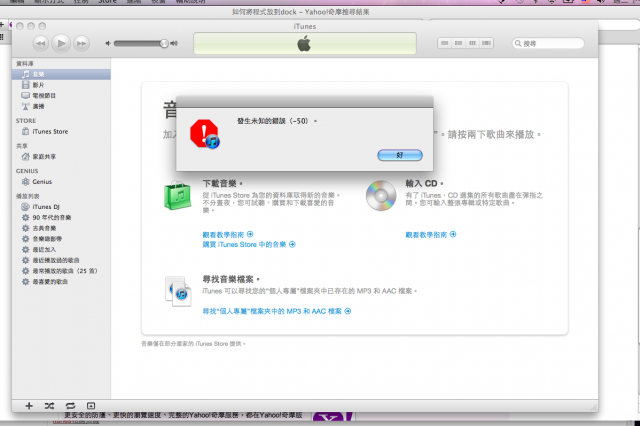This screenshot has height=426, width=640.
Task: Open 購買 iTunes Store 中的音樂 link
Action: point(249,244)
